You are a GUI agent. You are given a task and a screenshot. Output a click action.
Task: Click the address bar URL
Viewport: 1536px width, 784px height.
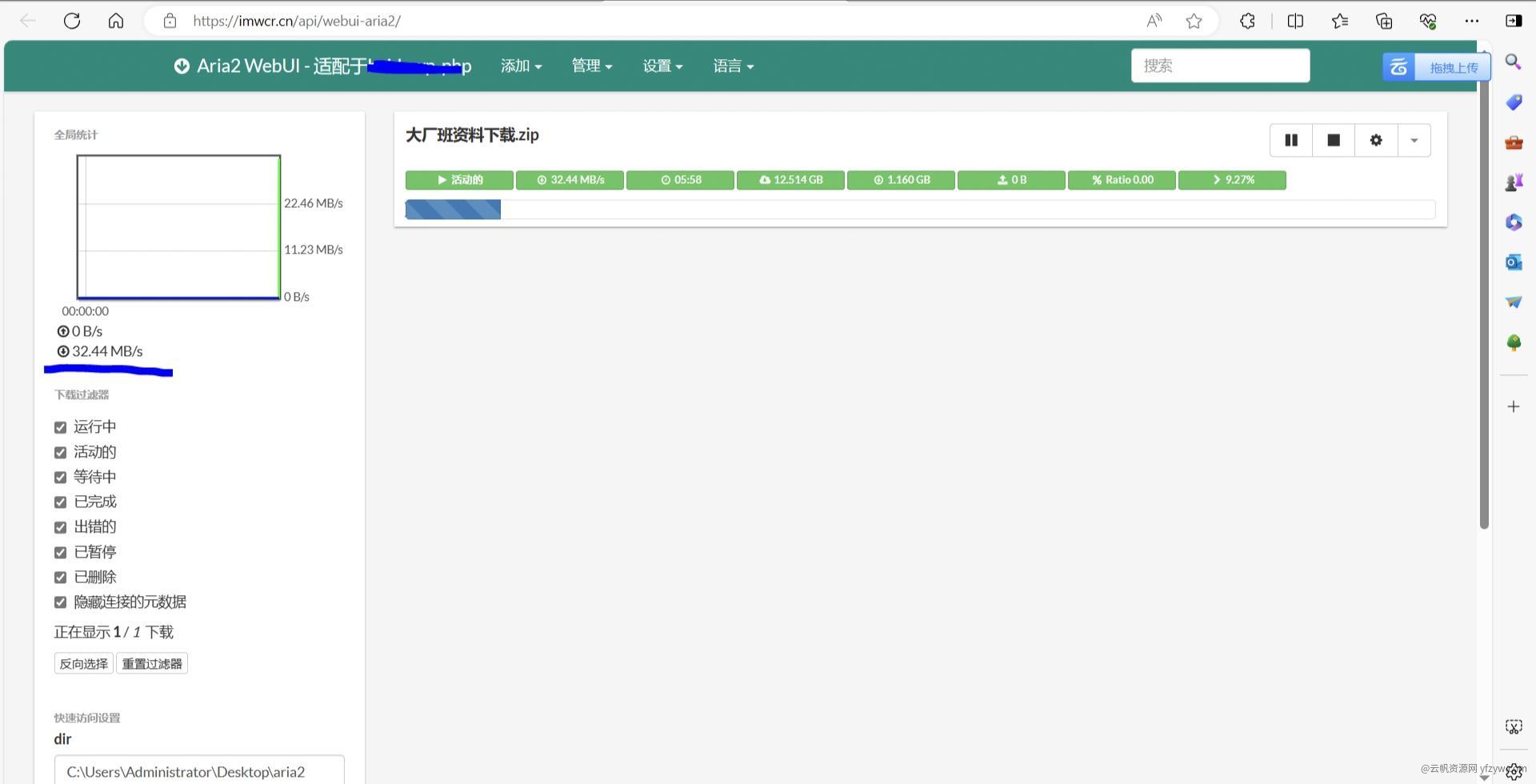(297, 21)
